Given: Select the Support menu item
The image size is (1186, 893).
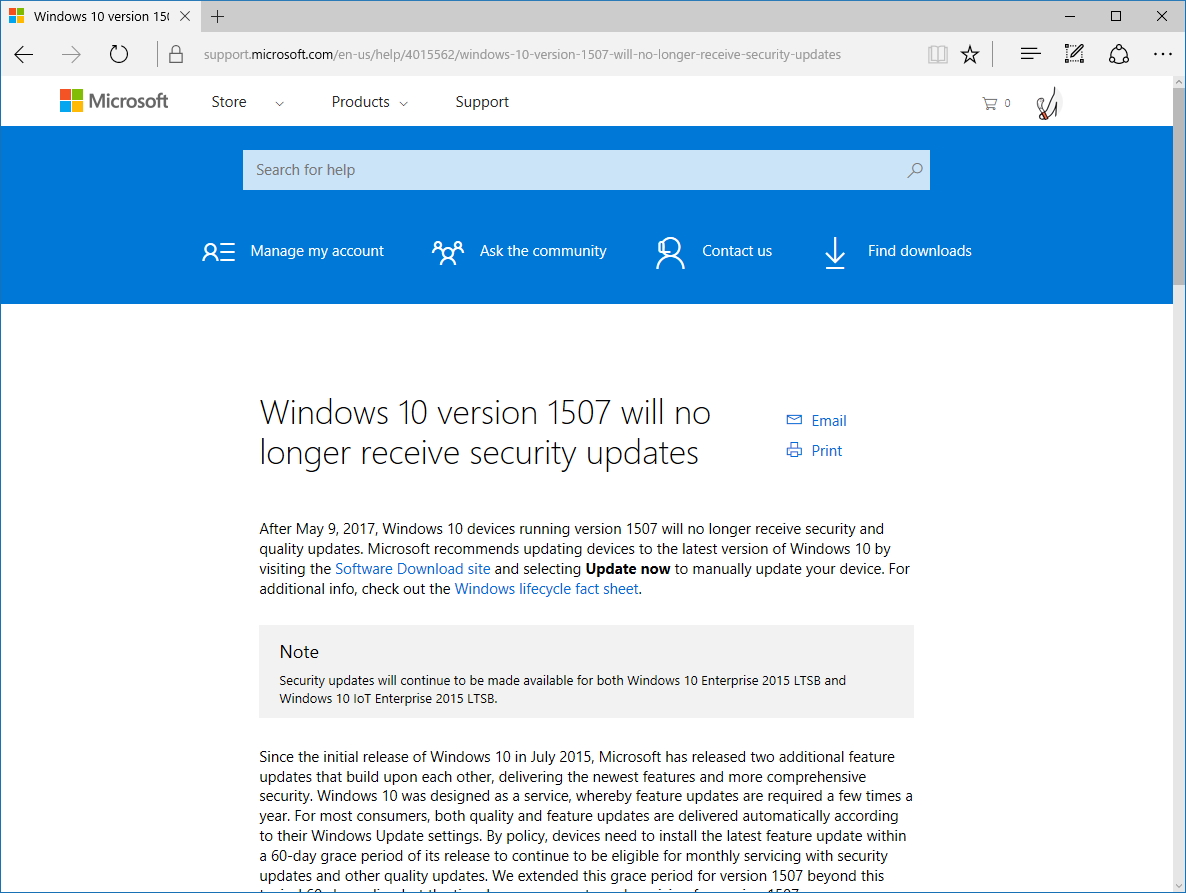Looking at the screenshot, I should point(482,101).
